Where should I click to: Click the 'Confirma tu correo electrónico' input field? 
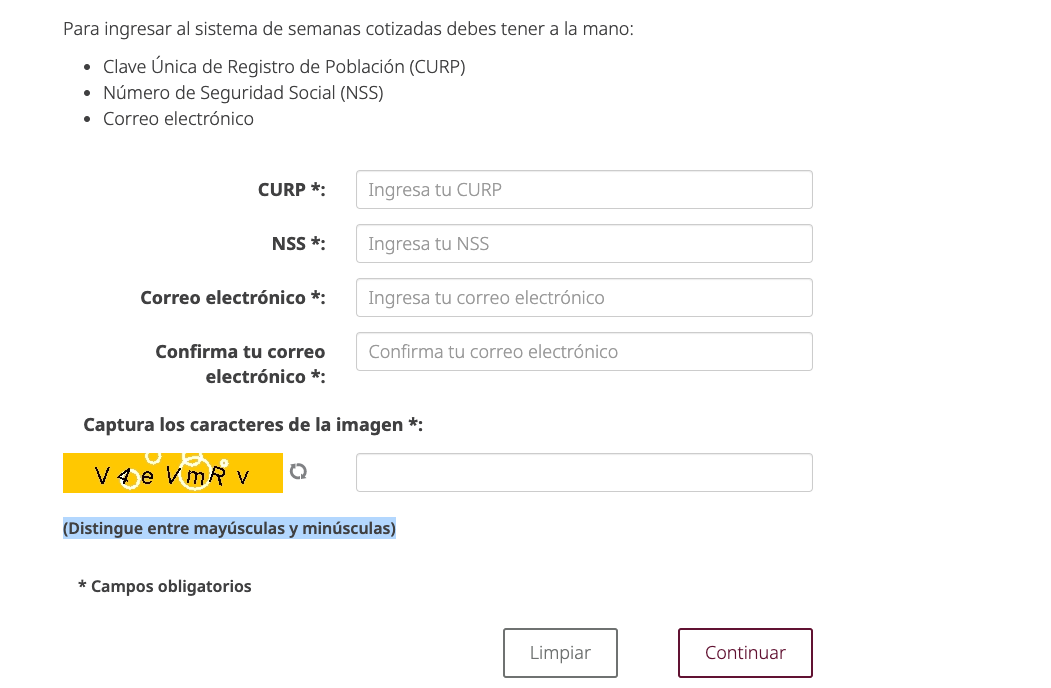point(584,352)
